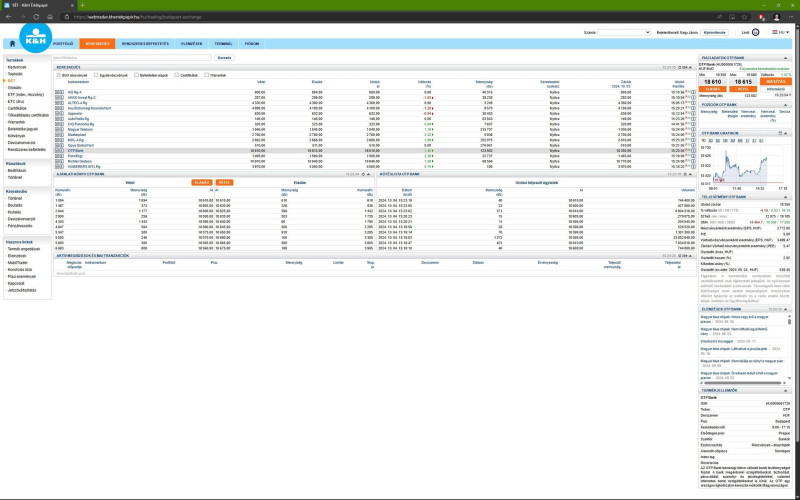Refresh the Kötéslista OTP Bank panel
Viewport: 800px width, 500px height.
(x=685, y=174)
